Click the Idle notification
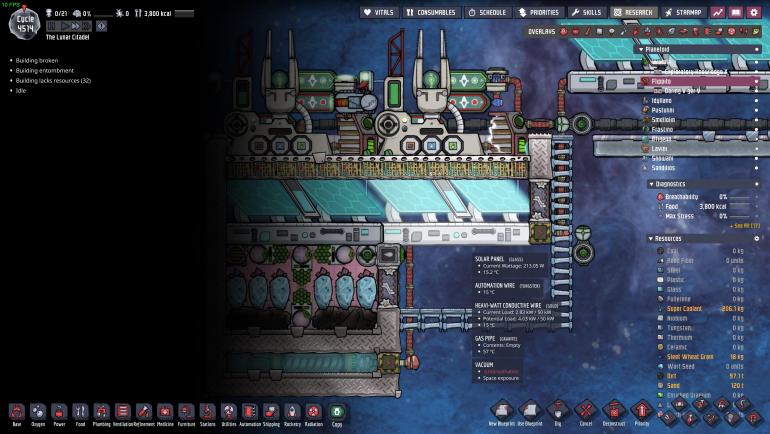 click(x=21, y=91)
